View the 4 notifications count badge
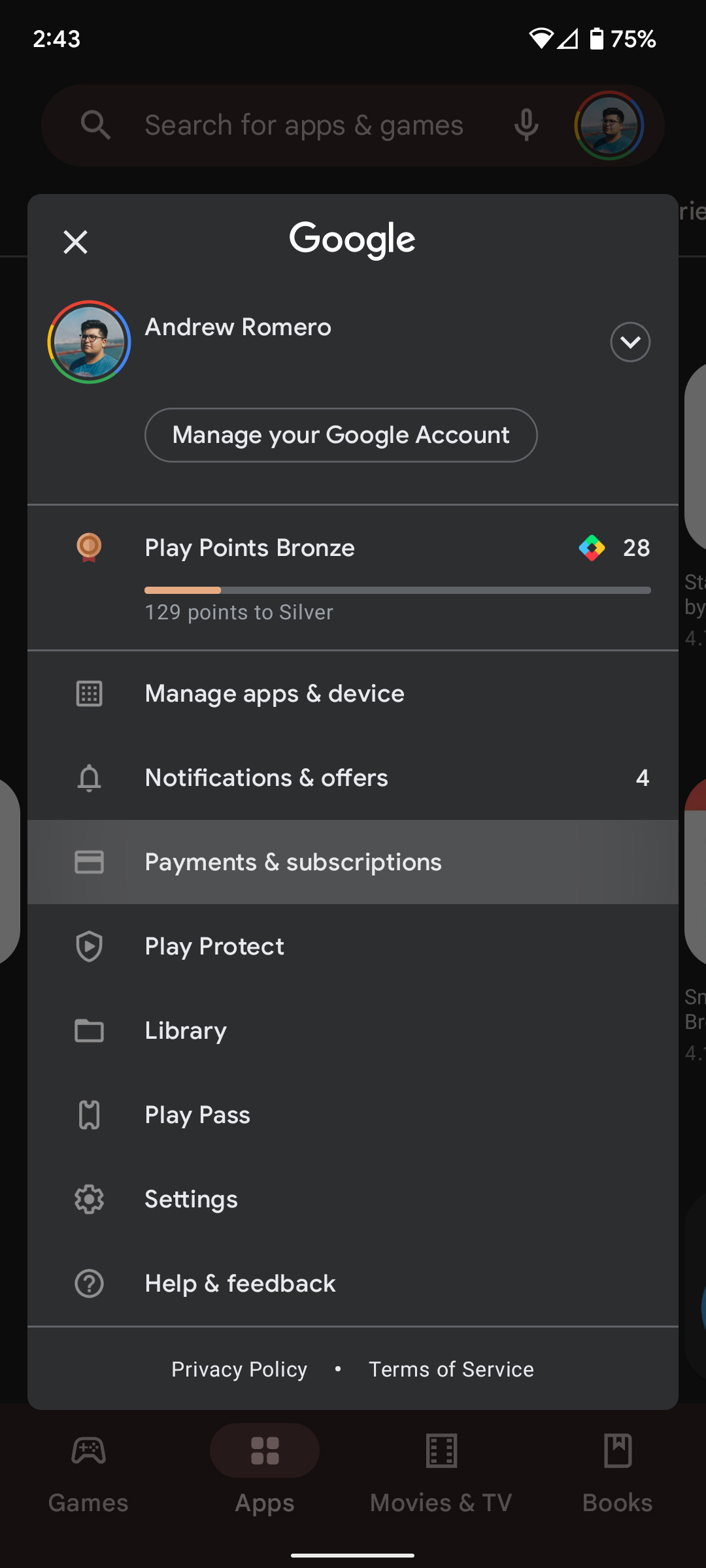Screen dimensions: 706x1568 [x=642, y=778]
